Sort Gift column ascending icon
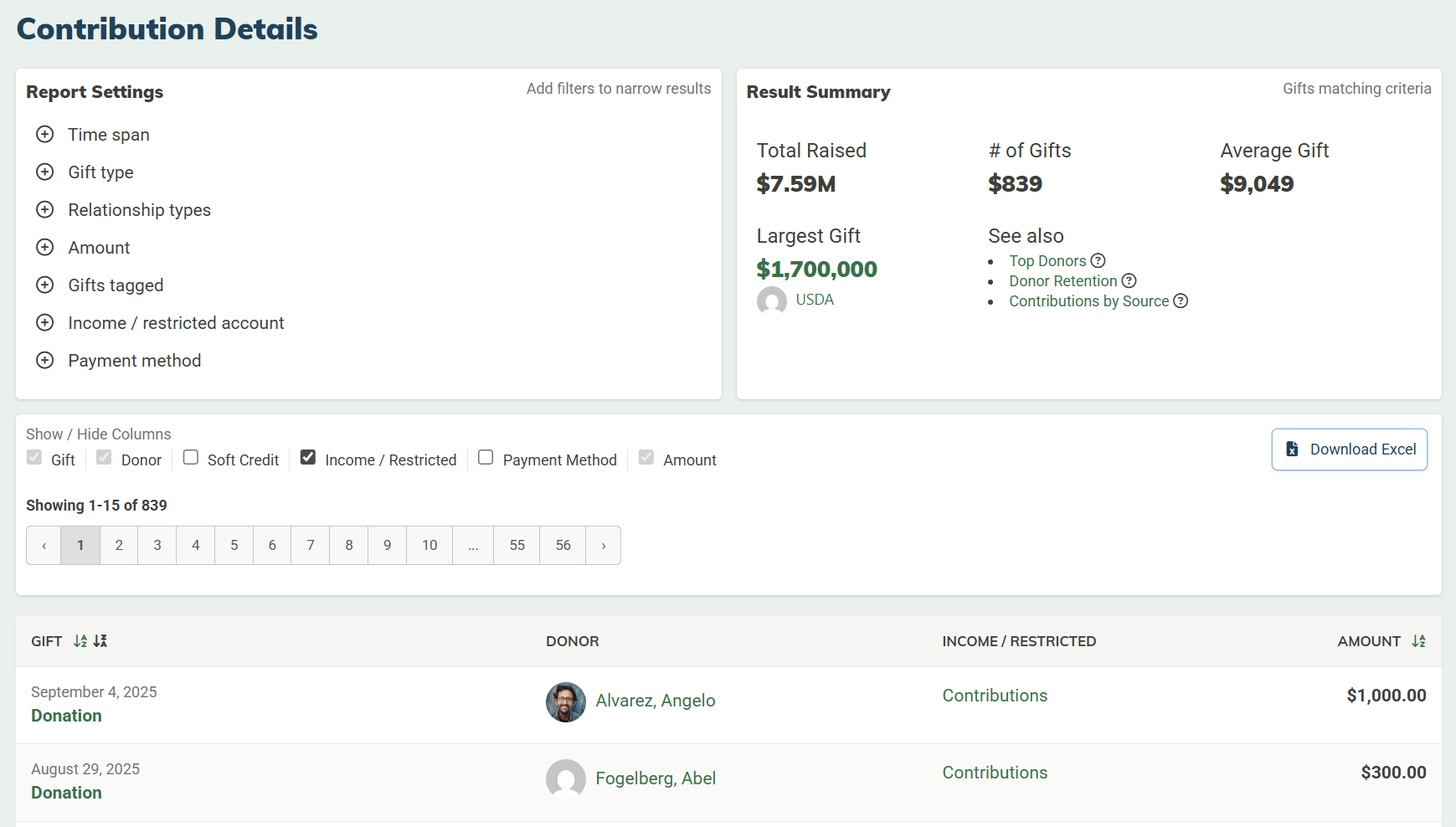Image resolution: width=1456 pixels, height=827 pixels. (x=80, y=641)
